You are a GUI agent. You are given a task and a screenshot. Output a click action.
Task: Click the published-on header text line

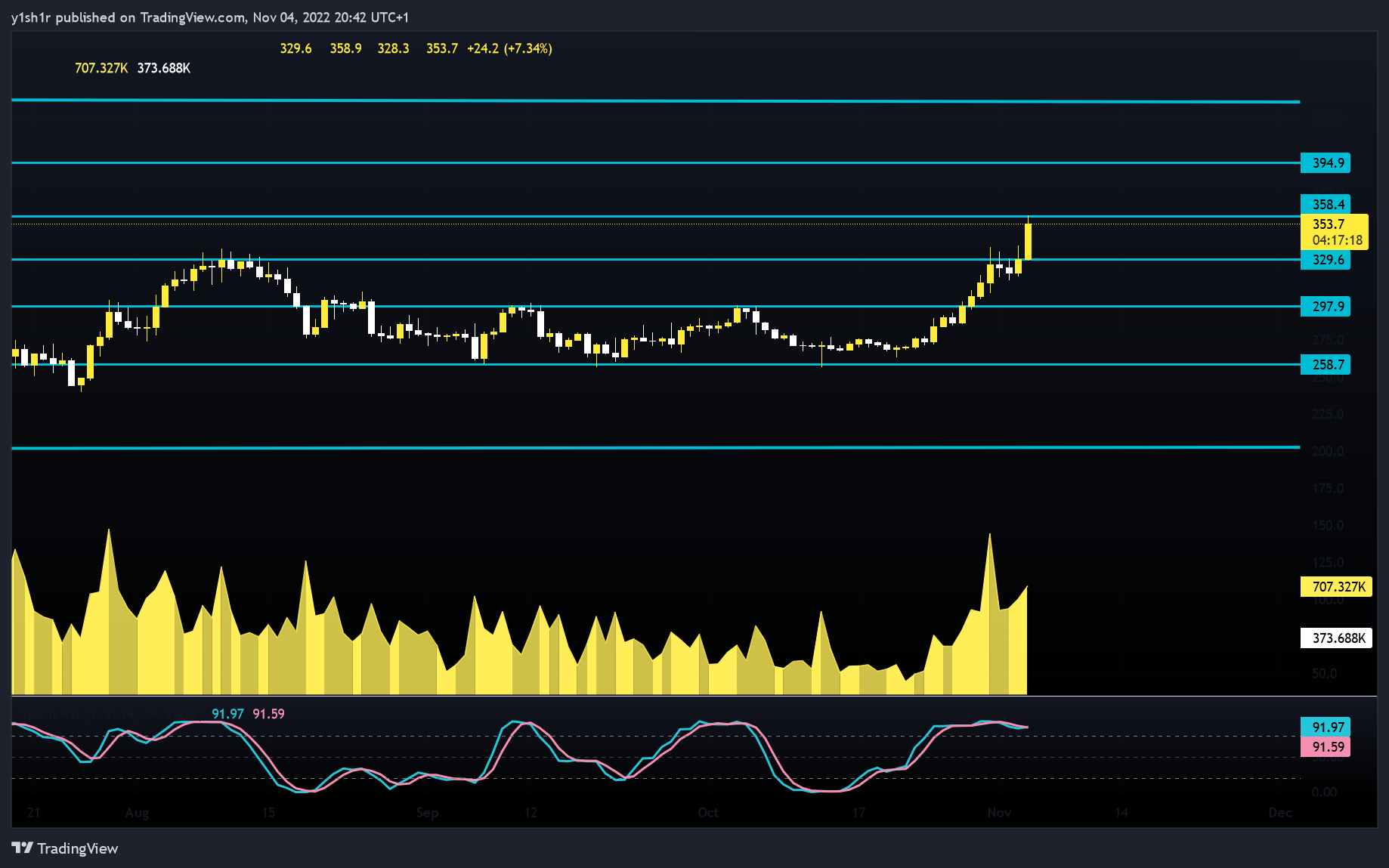click(x=210, y=17)
